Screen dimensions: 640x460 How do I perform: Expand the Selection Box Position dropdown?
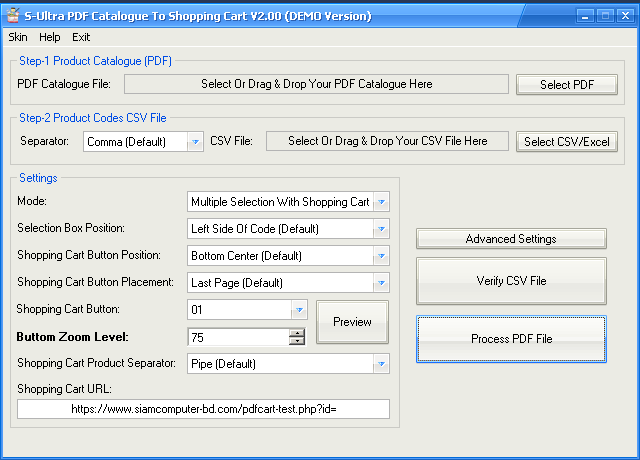(288, 229)
